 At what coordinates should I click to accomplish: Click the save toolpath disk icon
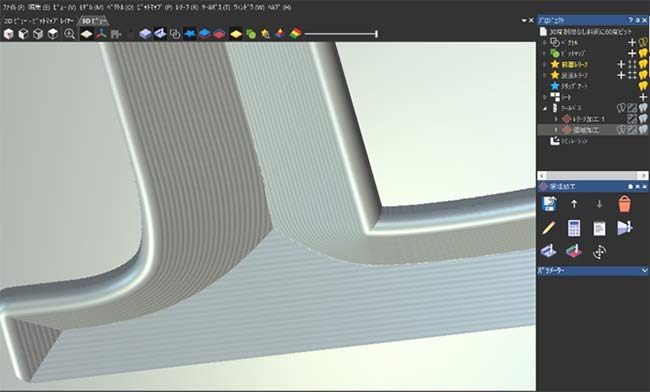(549, 204)
